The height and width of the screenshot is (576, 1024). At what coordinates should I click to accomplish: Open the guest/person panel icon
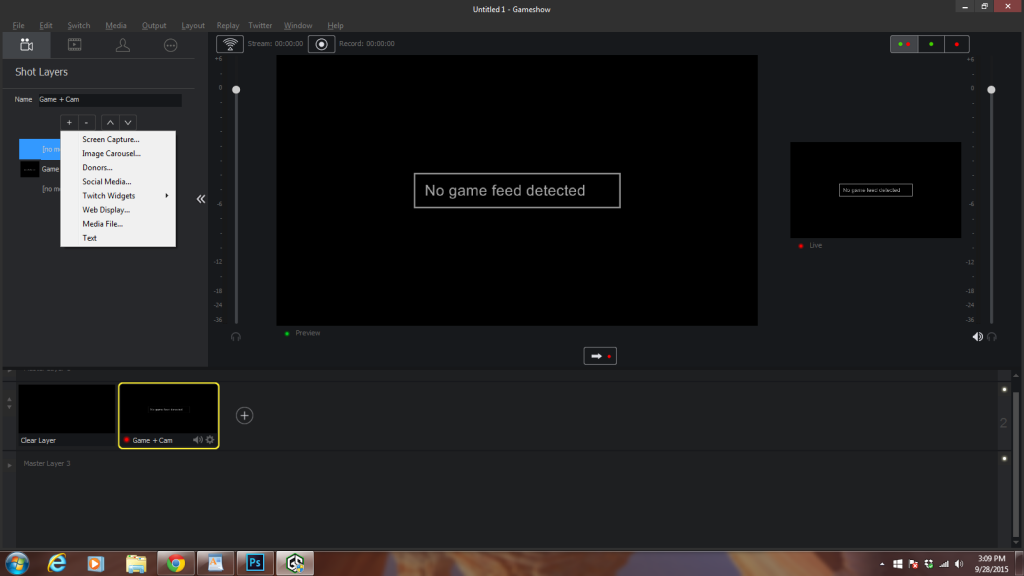tap(121, 44)
